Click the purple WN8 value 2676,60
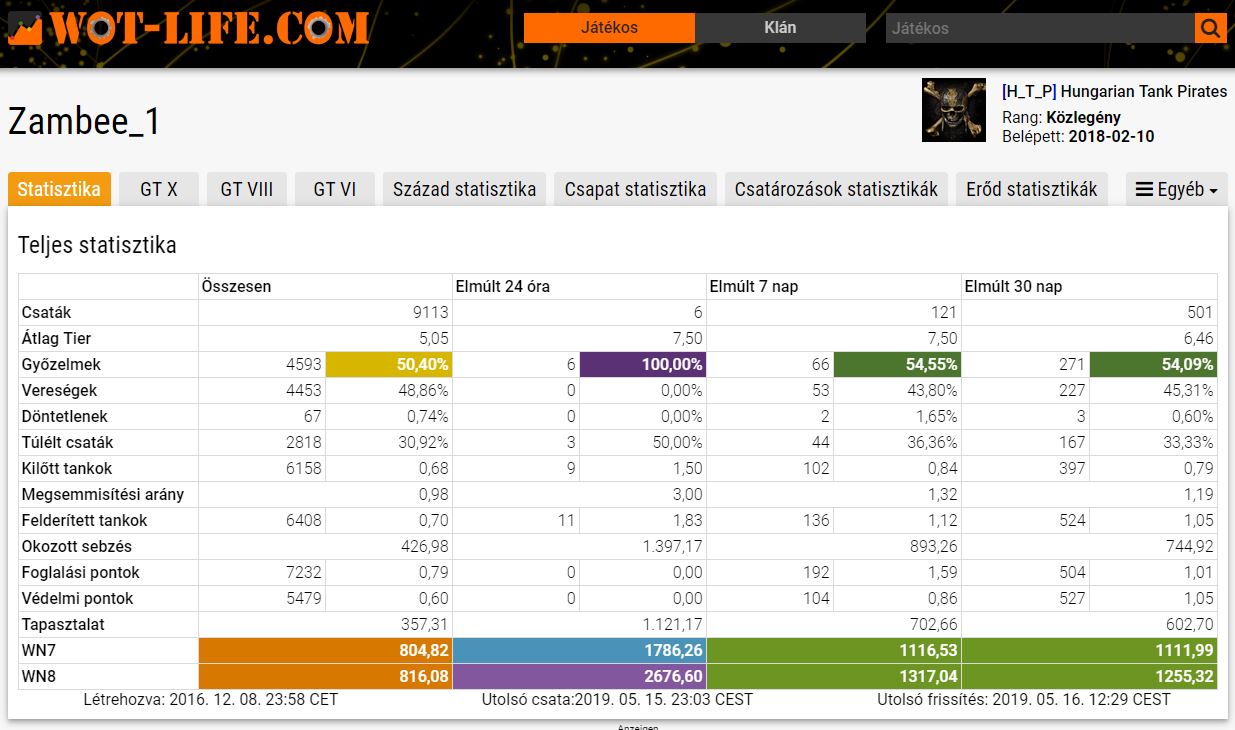 click(x=580, y=677)
